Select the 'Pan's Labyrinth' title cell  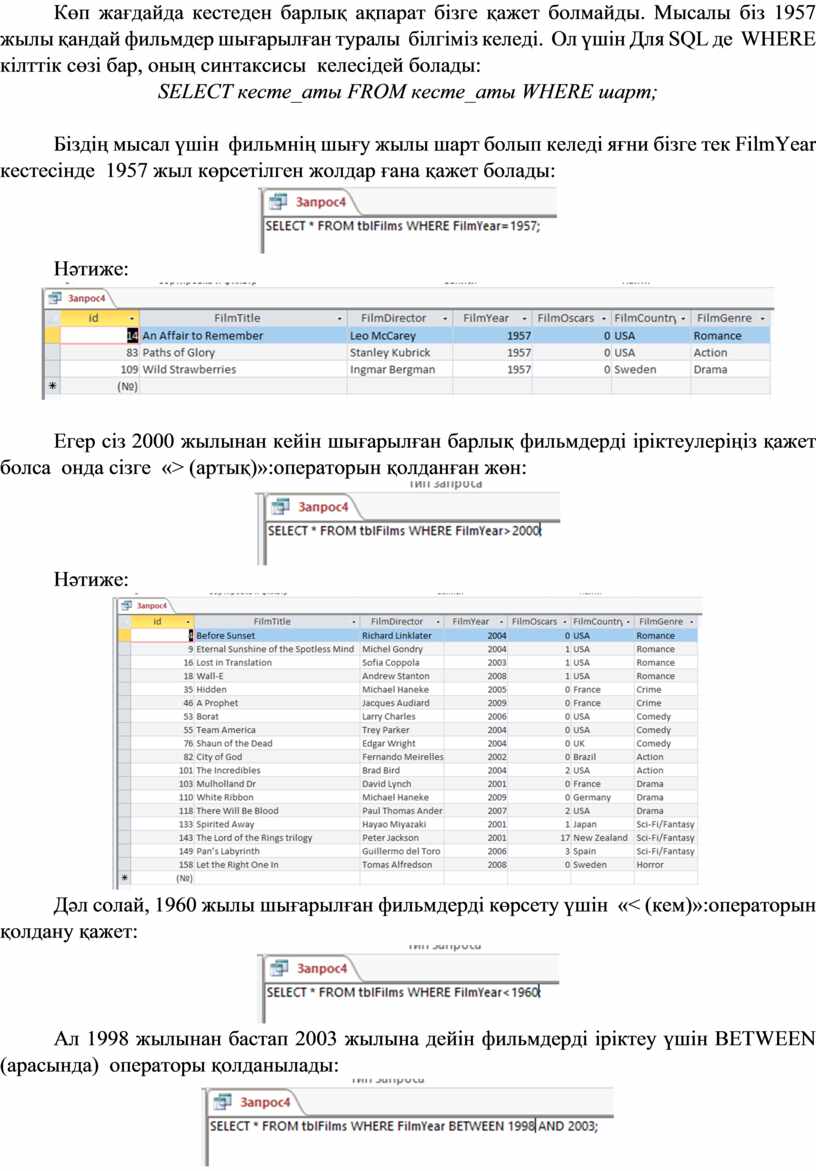pyautogui.click(x=277, y=851)
